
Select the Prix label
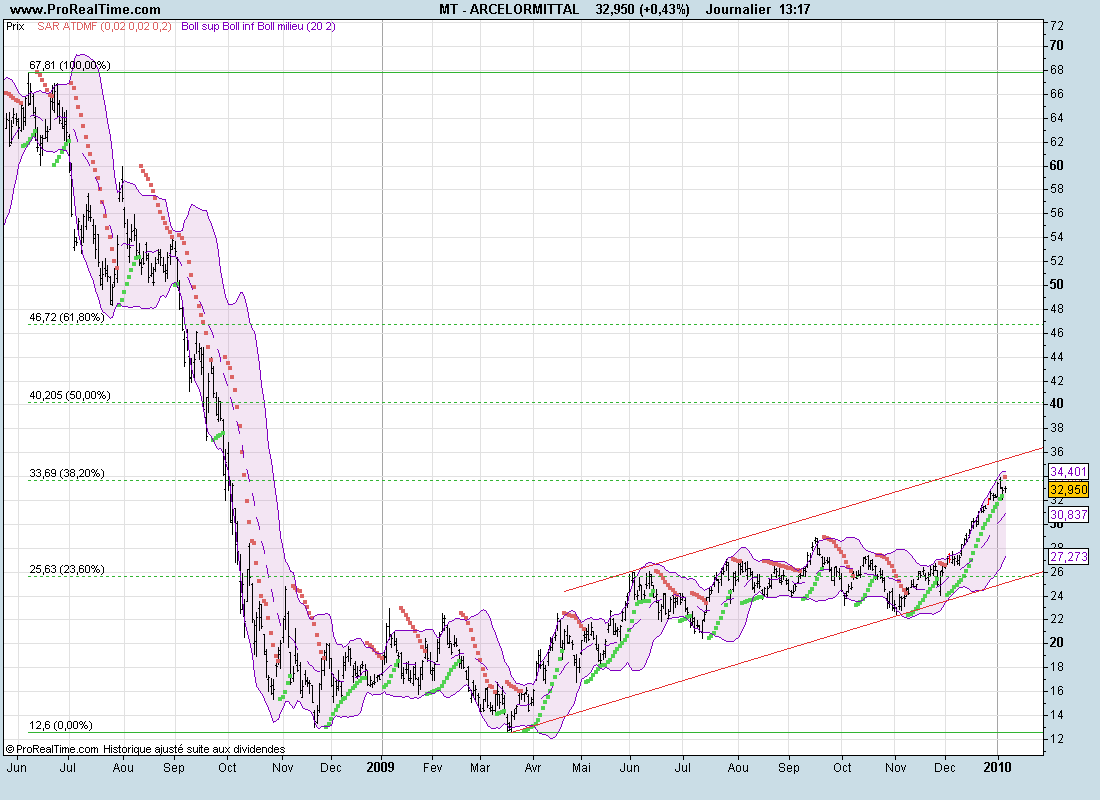15,26
